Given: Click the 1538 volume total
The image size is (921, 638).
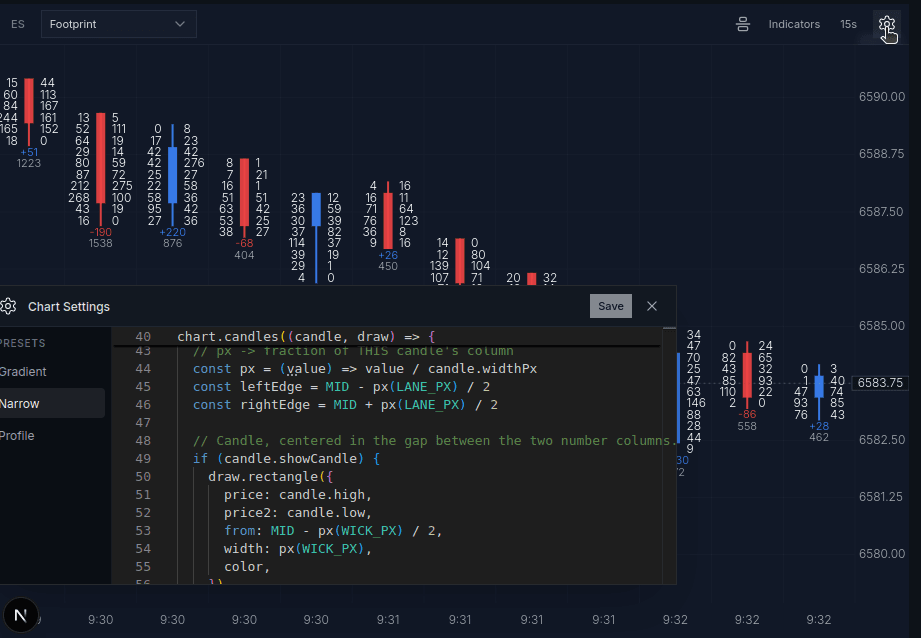Looking at the screenshot, I should tap(100, 243).
